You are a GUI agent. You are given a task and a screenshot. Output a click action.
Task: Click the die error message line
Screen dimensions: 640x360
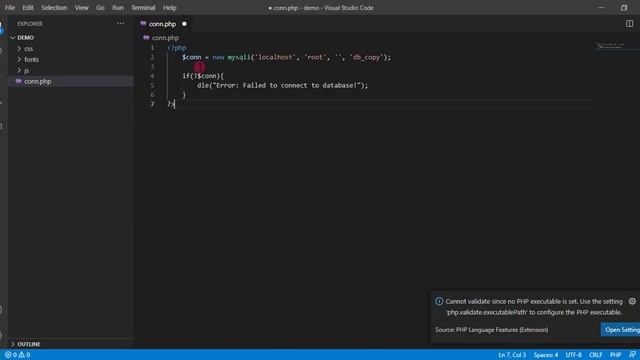[x=282, y=85]
